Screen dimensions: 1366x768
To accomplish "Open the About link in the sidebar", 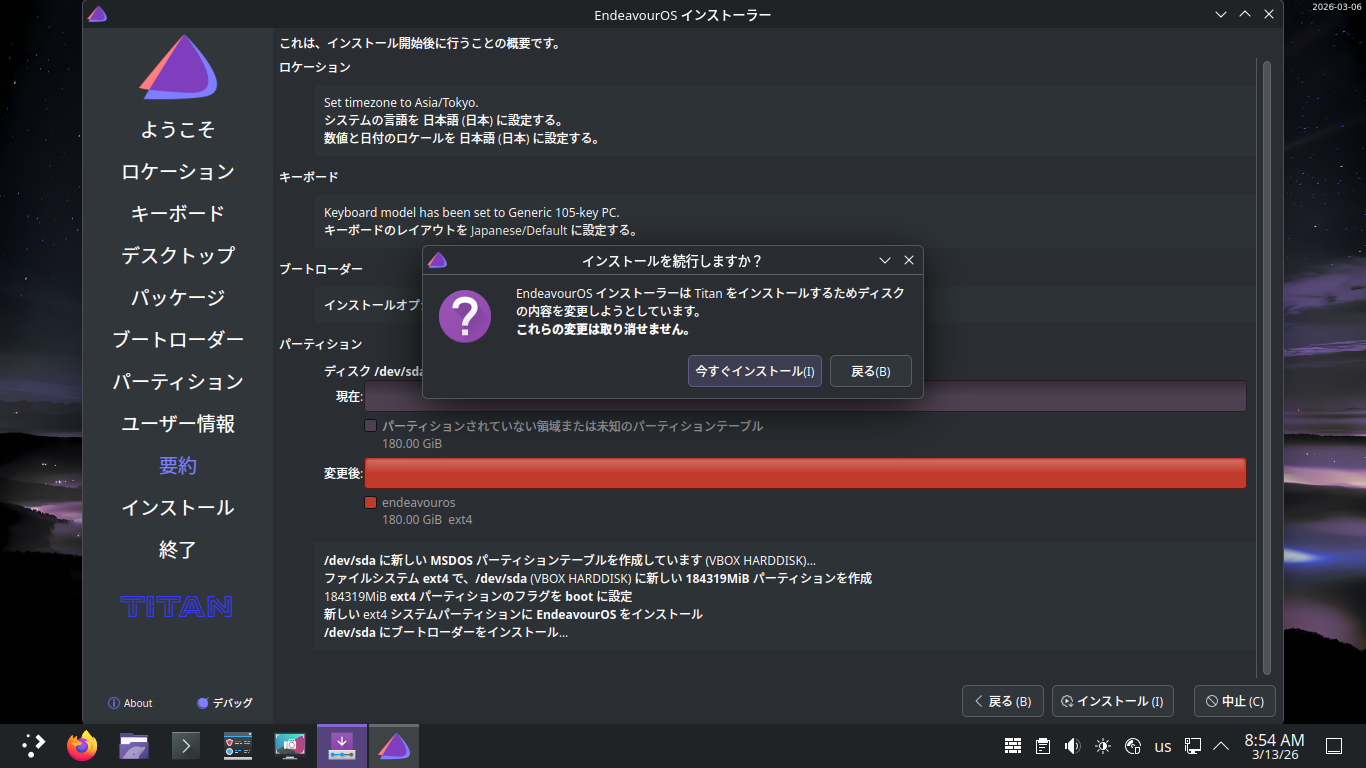I will coord(130,703).
